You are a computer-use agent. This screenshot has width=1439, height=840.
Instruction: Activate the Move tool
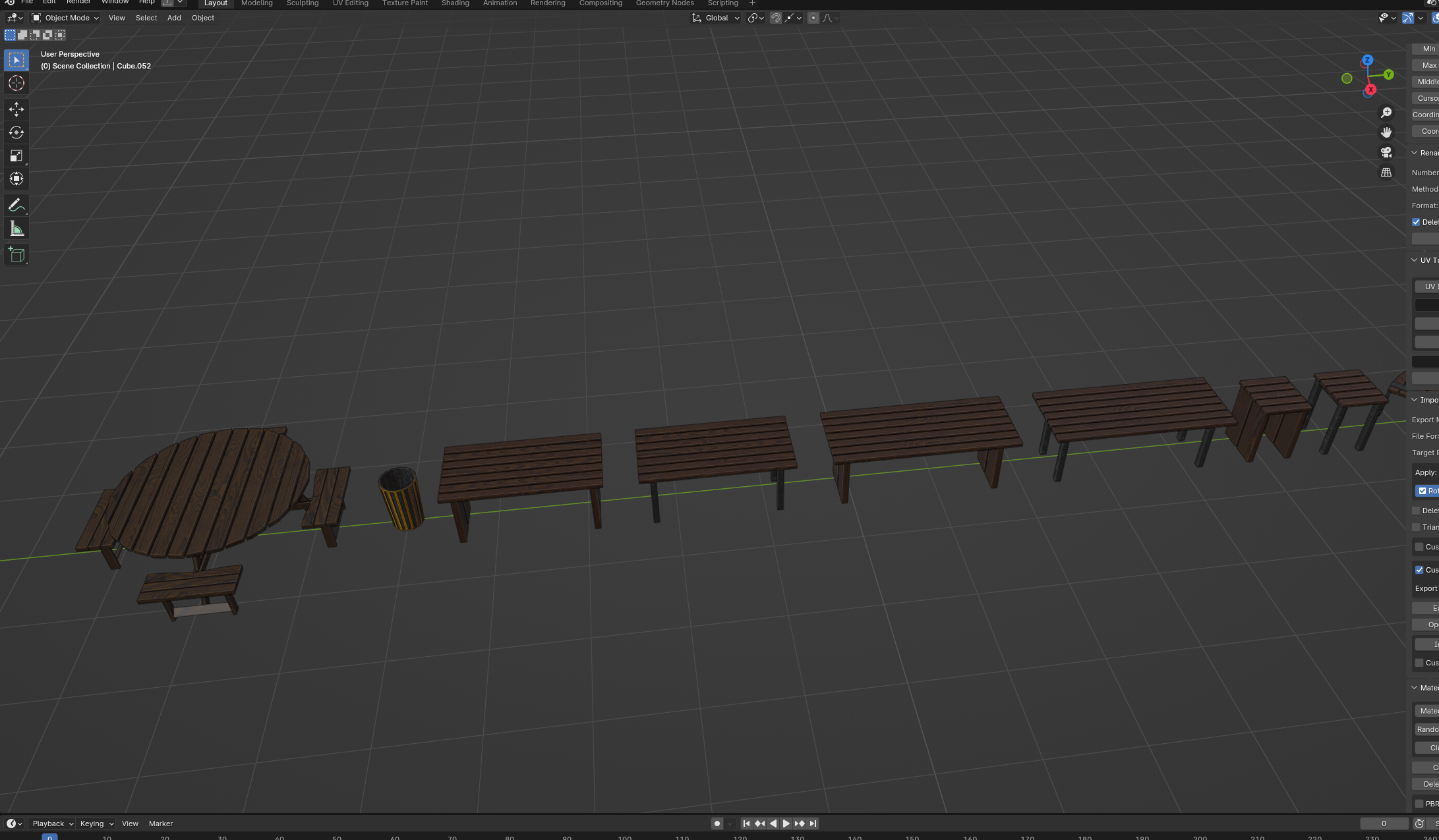coord(16,109)
